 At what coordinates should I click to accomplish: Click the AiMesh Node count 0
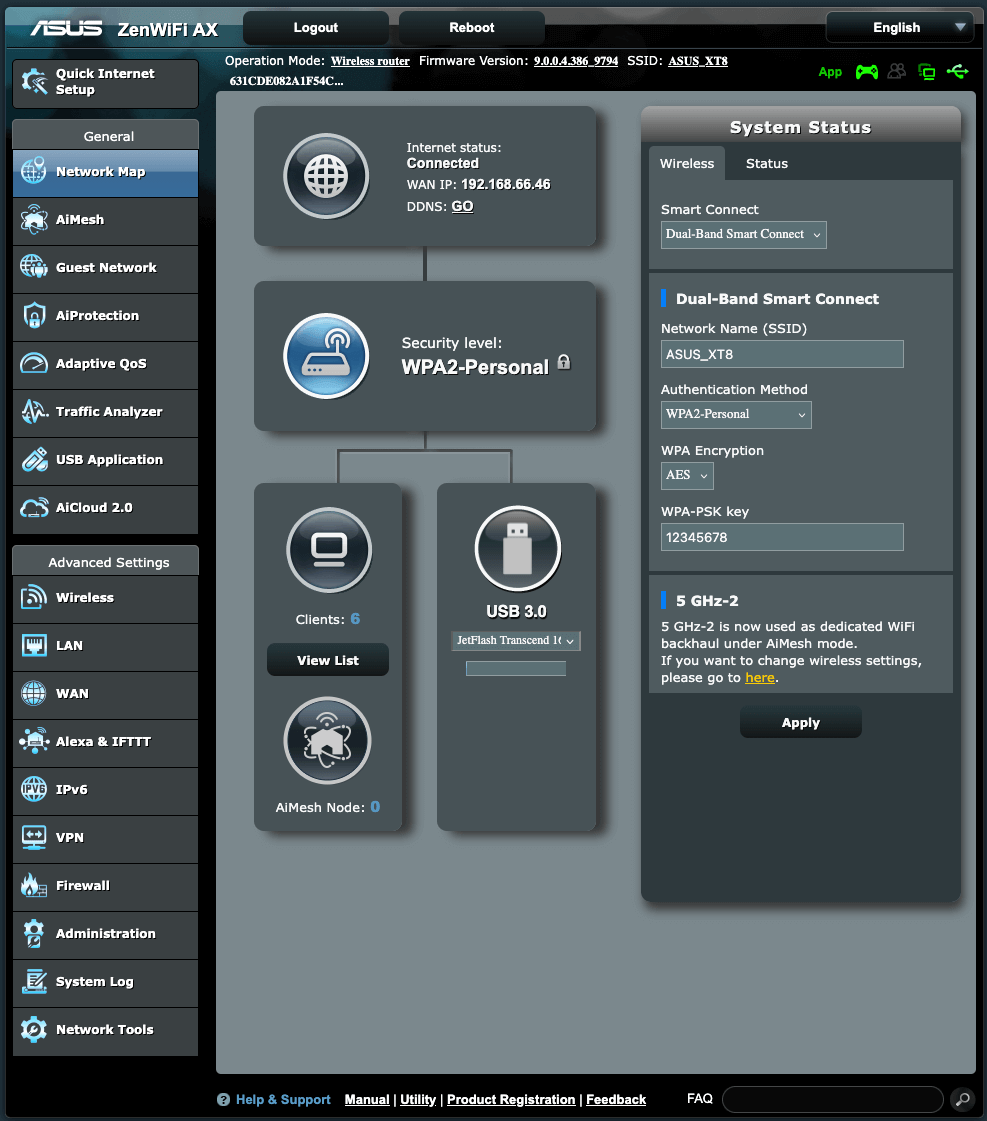point(375,807)
